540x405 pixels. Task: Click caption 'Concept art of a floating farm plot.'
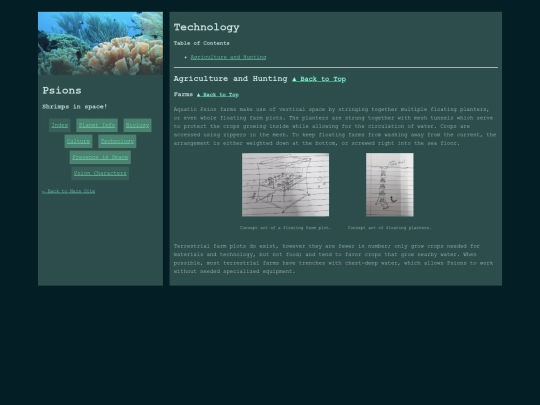[285, 228]
